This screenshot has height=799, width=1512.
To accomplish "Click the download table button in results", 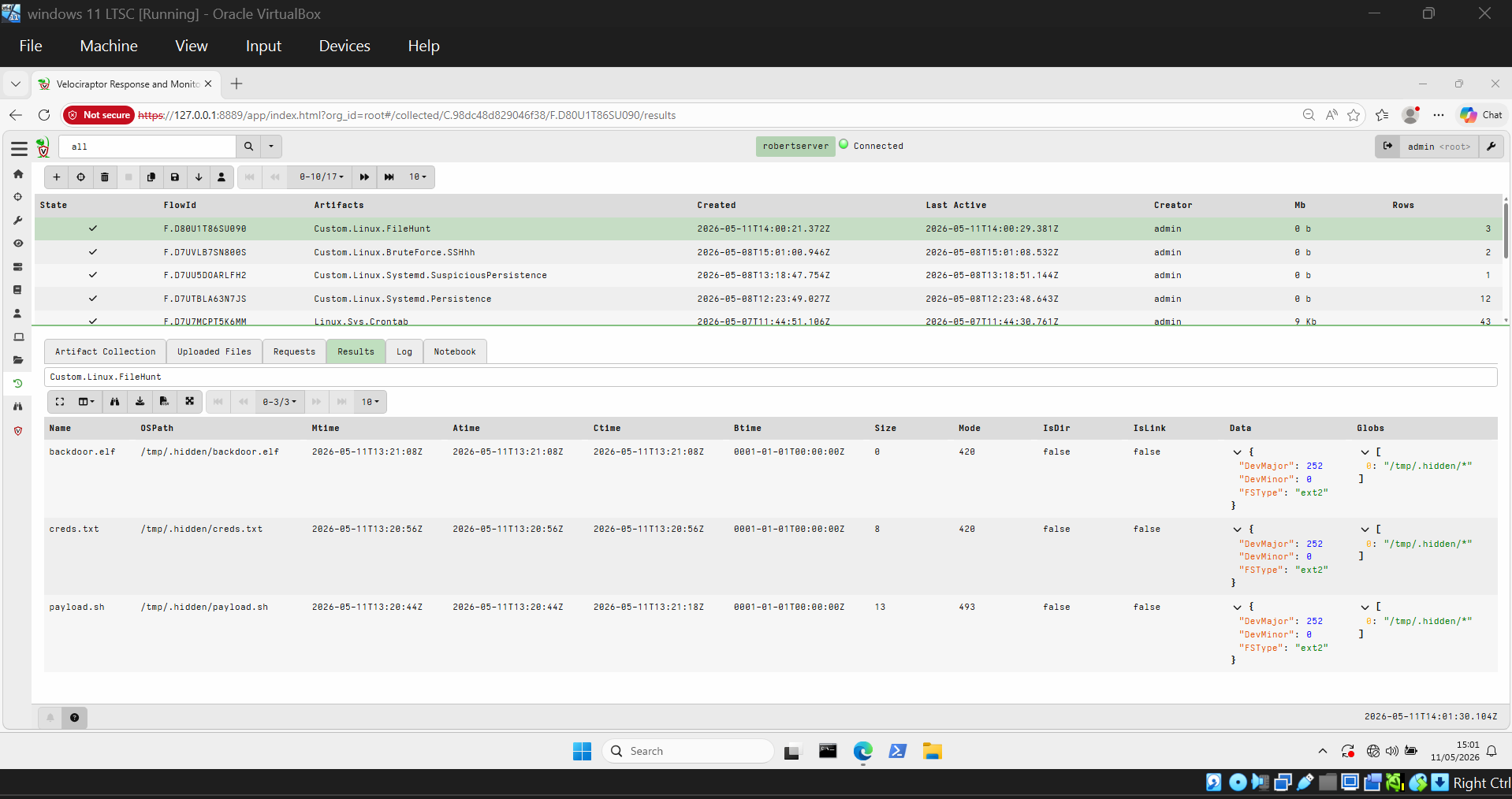I will point(140,402).
